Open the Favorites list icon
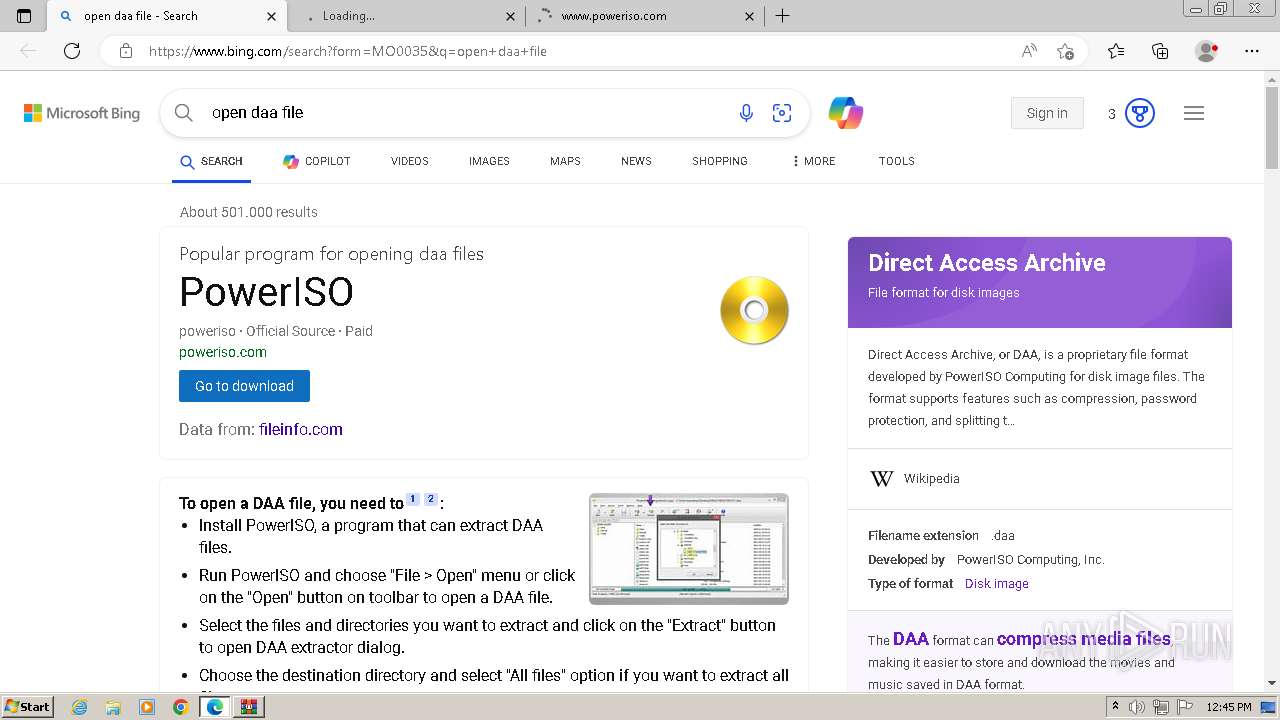The image size is (1280, 720). [x=1116, y=51]
